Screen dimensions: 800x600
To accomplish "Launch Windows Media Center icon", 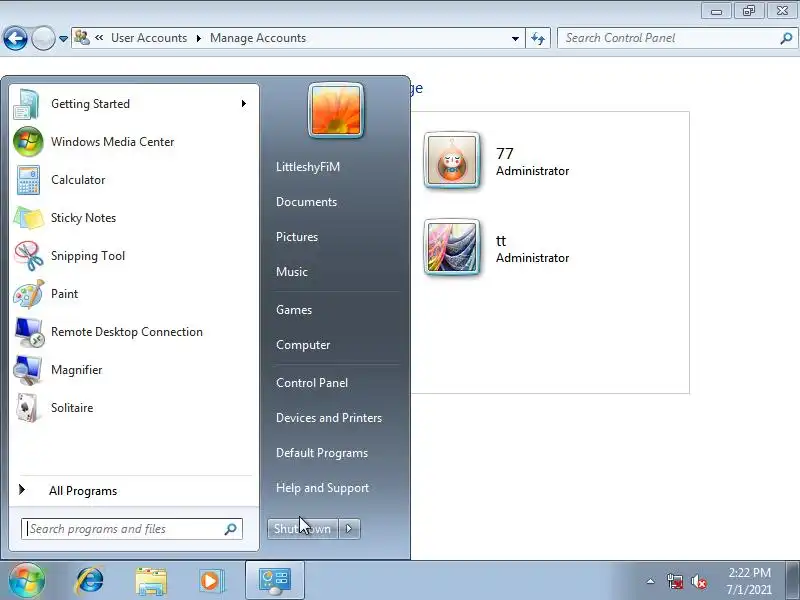I will [28, 142].
